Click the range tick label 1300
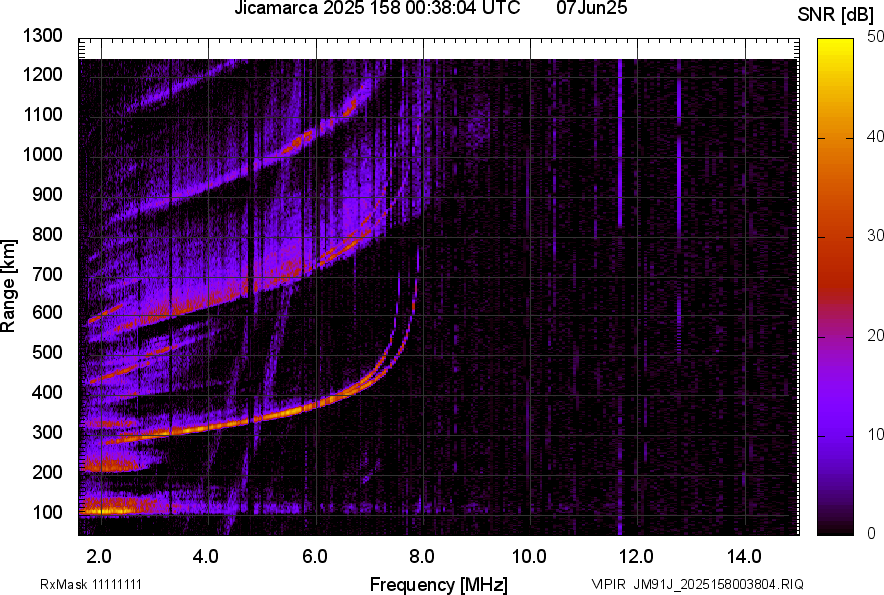Image resolution: width=884 pixels, height=595 pixels. (x=43, y=36)
